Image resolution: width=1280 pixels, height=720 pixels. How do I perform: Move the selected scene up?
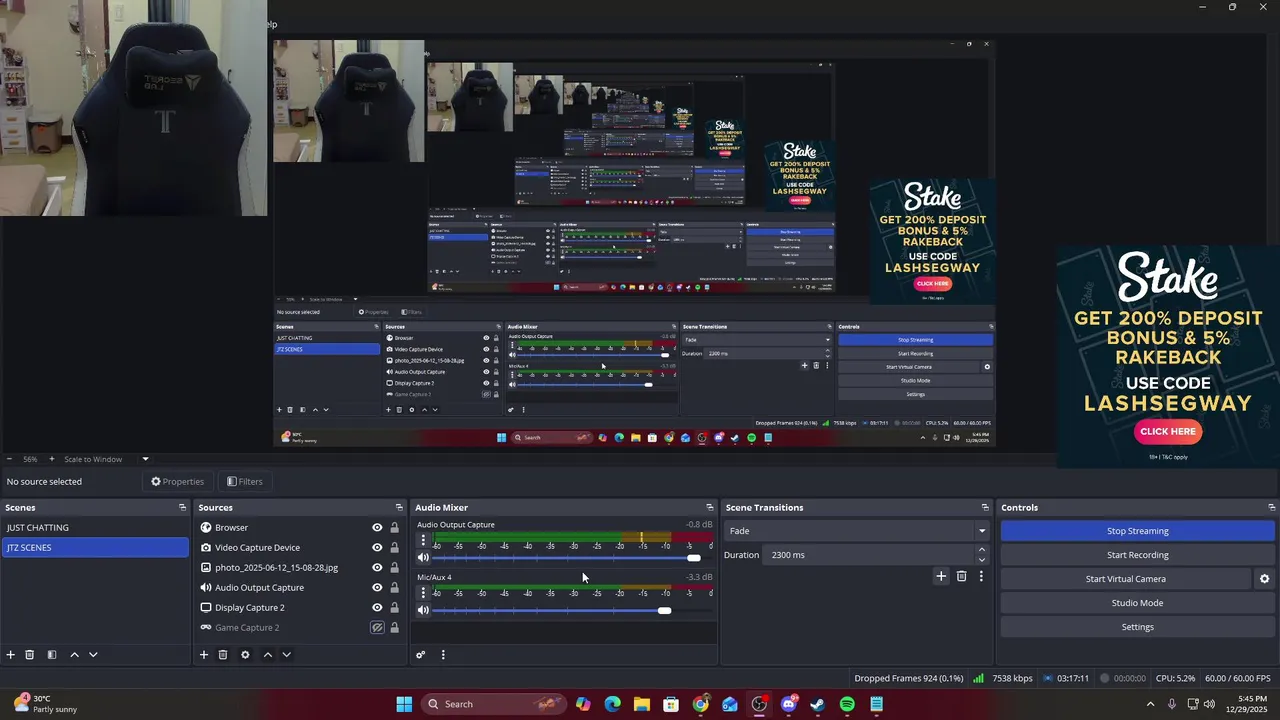click(74, 655)
